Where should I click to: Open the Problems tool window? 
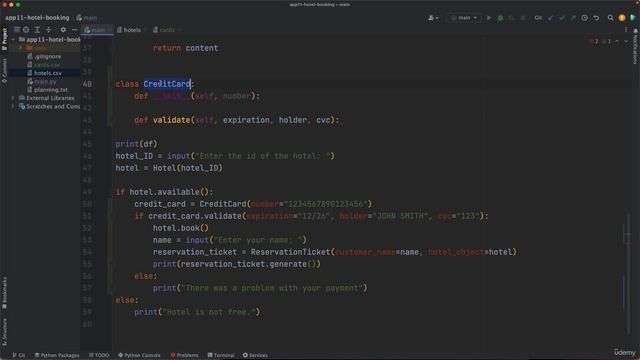(x=184, y=355)
